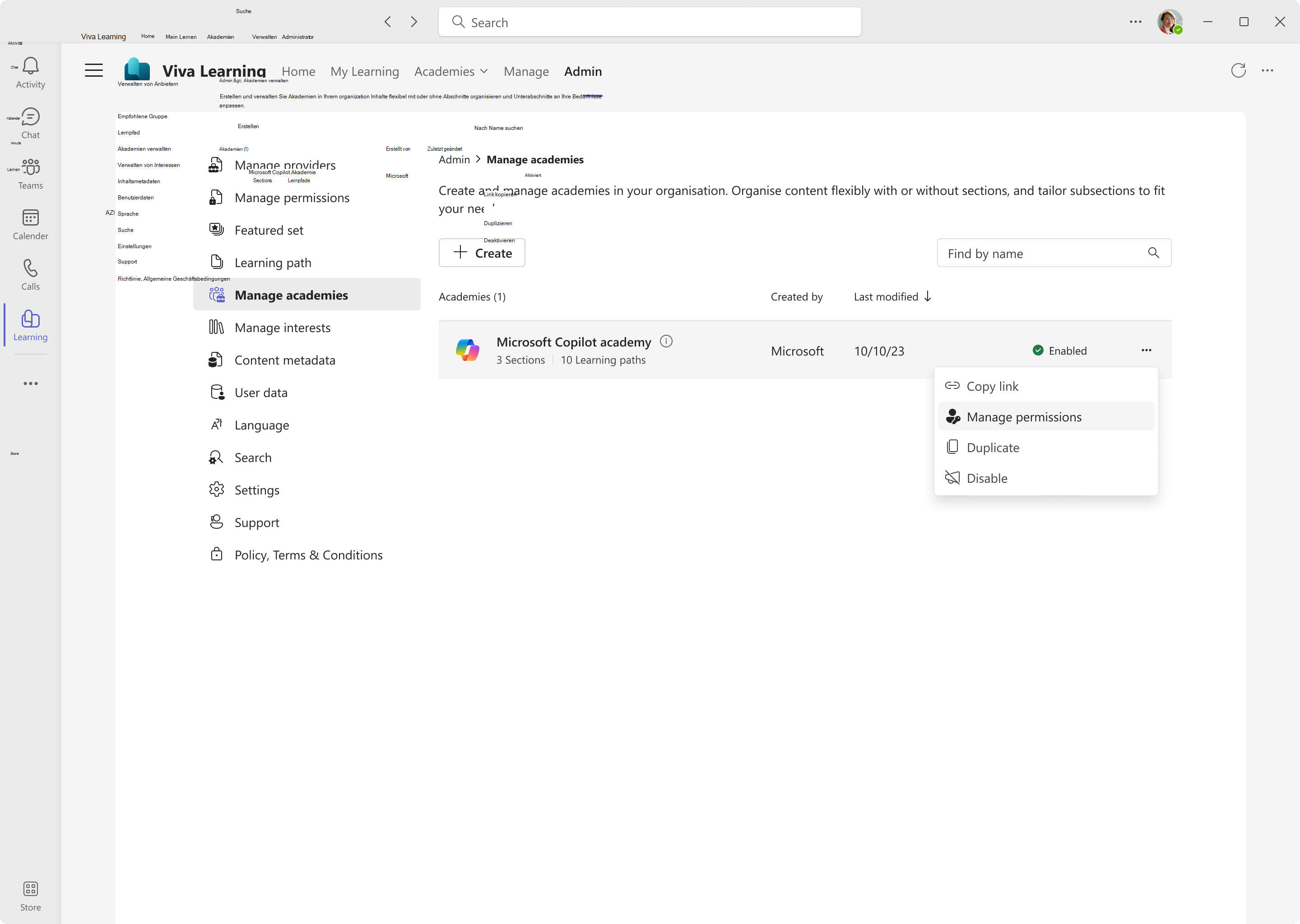The image size is (1300, 924).
Task: Create a new academy
Action: click(x=482, y=253)
